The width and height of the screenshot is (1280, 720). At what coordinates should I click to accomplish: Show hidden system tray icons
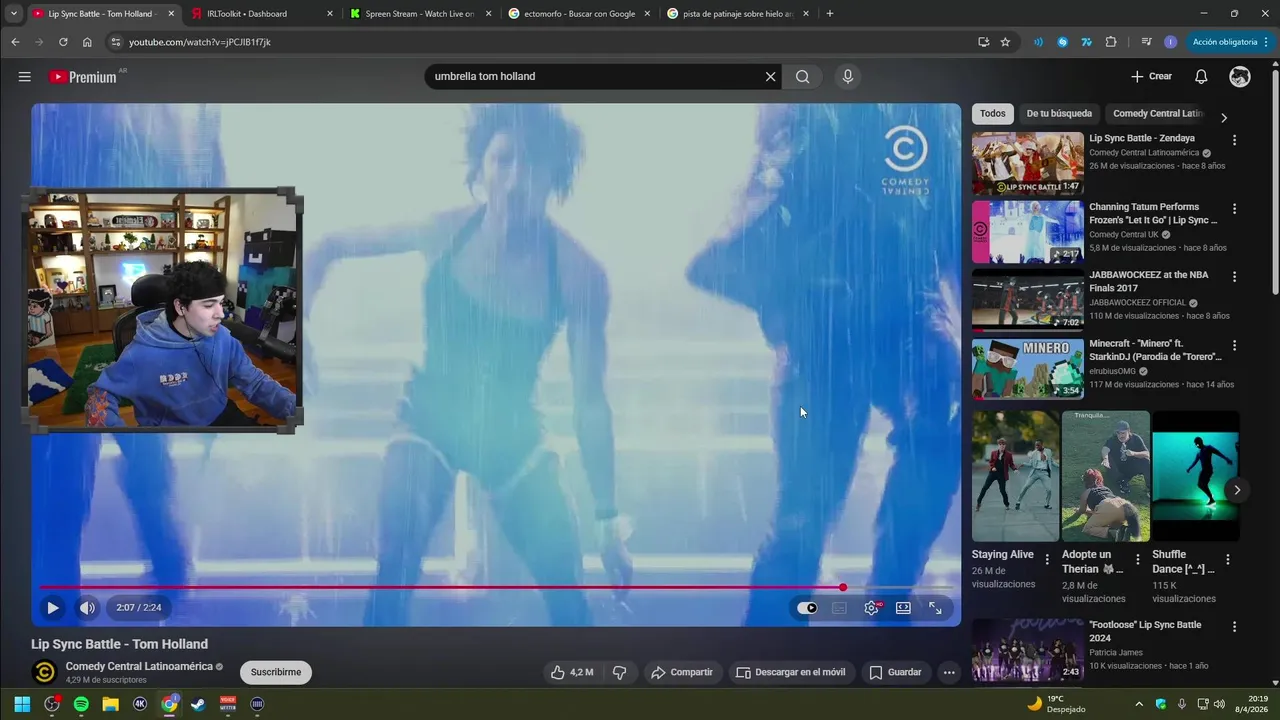(x=1138, y=704)
